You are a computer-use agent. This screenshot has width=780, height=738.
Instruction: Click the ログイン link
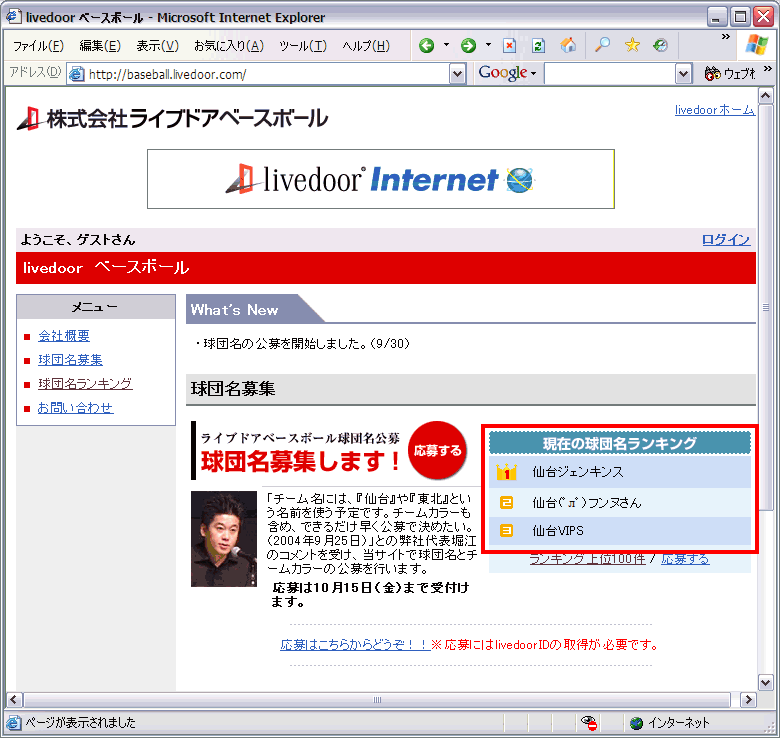[726, 239]
